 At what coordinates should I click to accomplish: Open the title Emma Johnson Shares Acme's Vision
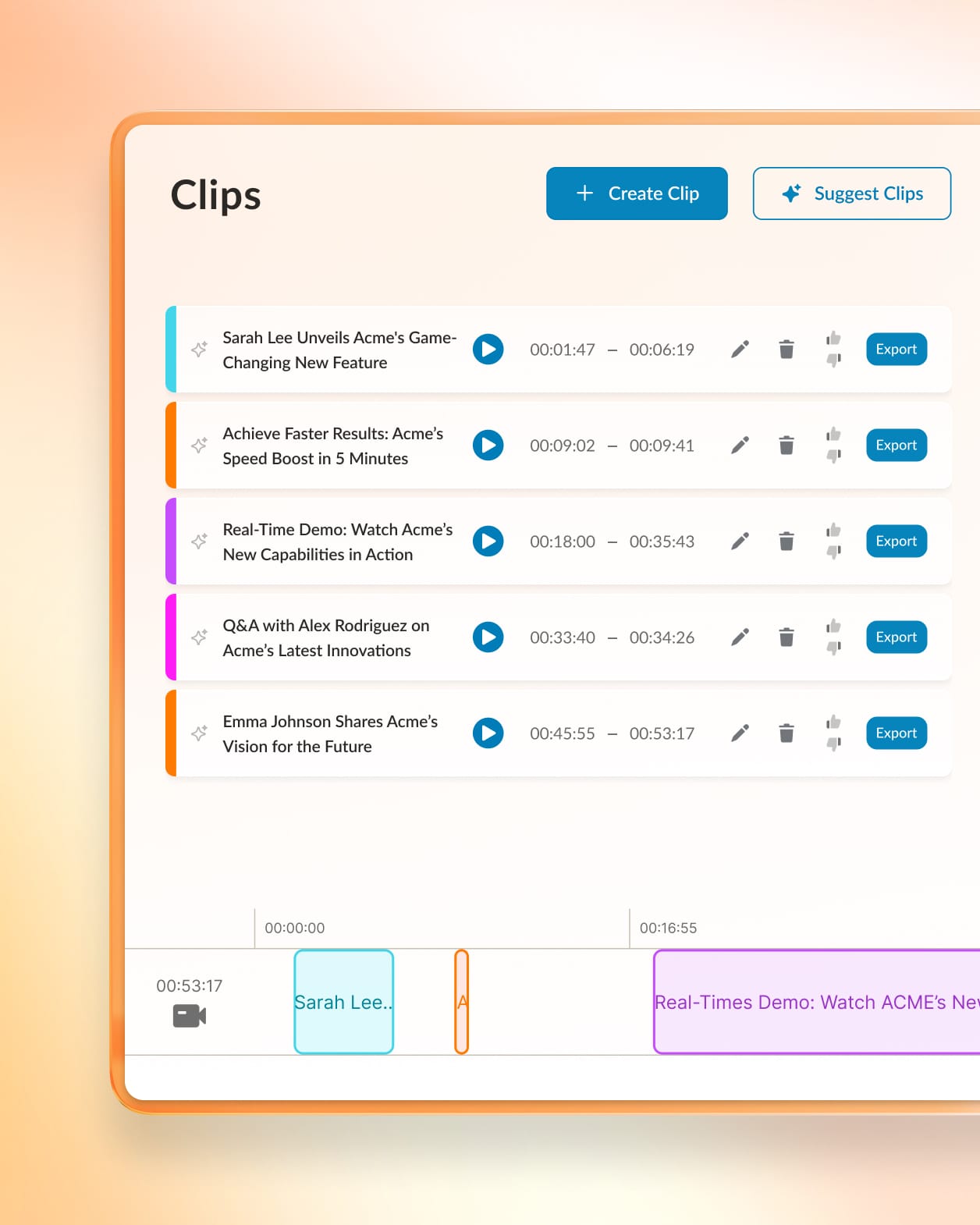330,733
